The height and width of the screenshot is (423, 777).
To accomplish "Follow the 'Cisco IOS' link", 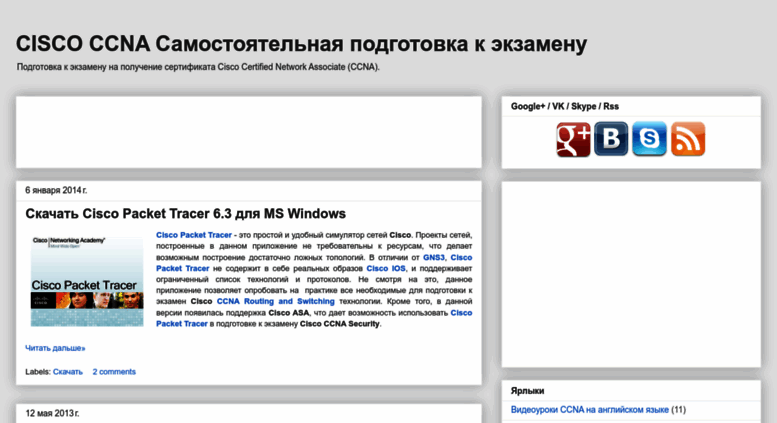I will [386, 268].
